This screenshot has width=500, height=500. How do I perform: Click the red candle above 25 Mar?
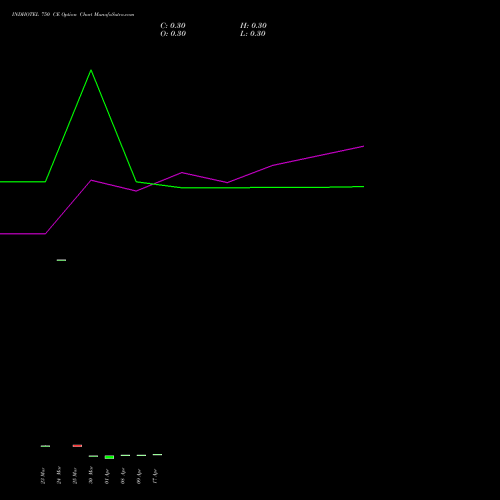point(77,446)
